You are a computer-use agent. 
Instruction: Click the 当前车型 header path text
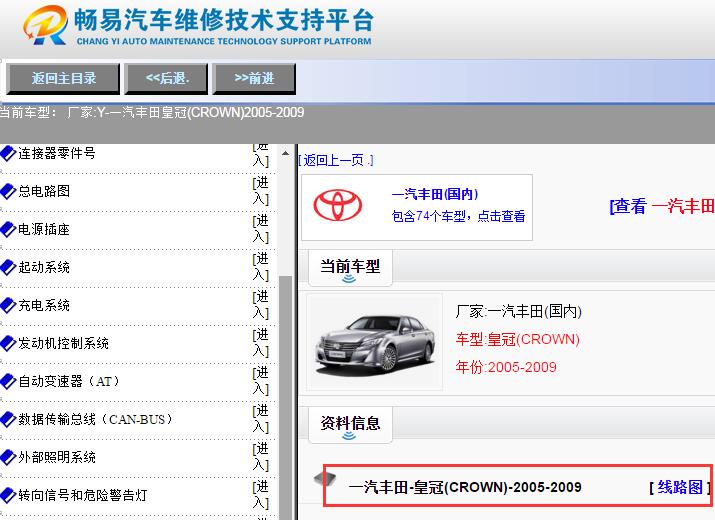152,112
